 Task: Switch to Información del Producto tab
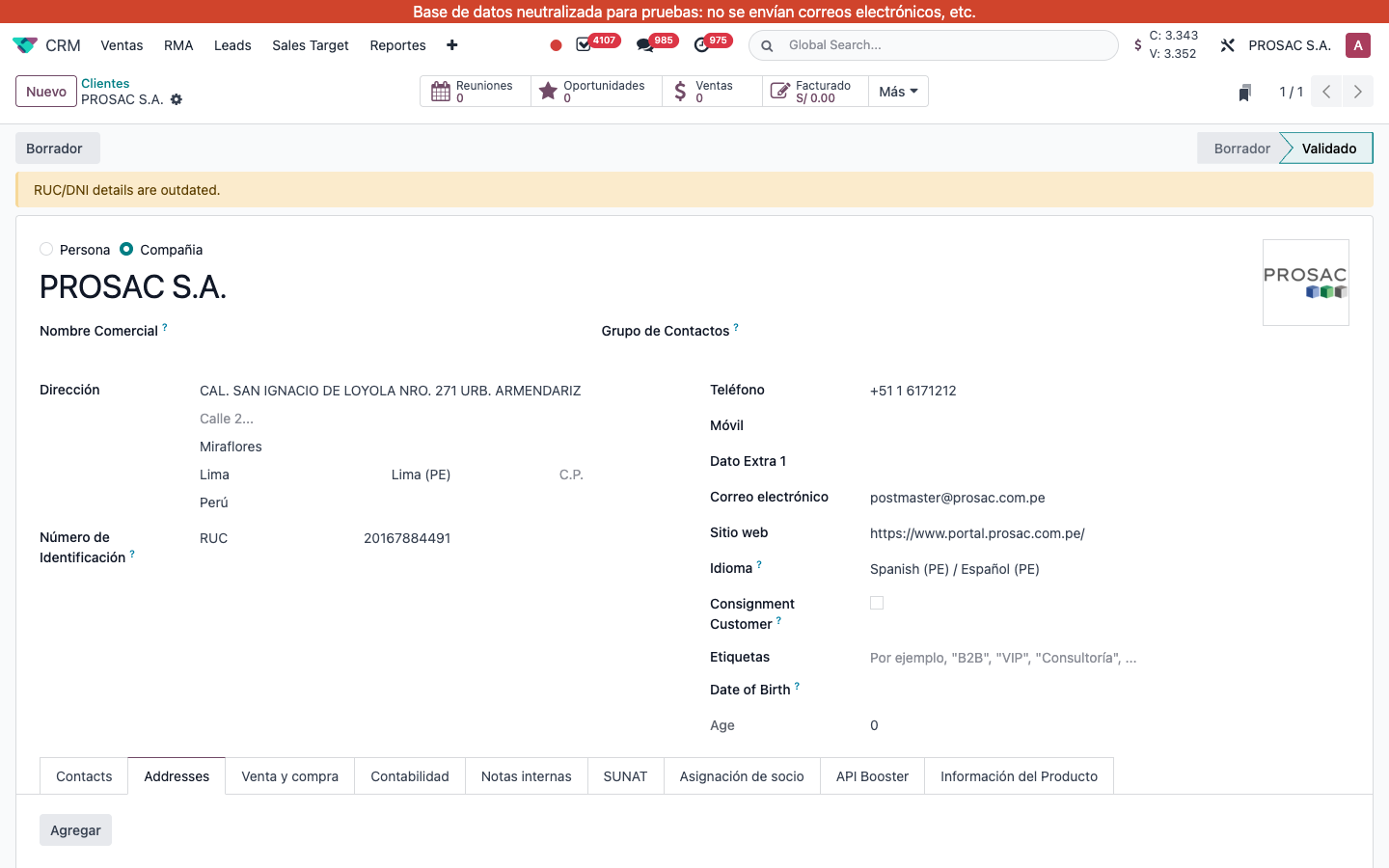point(1019,776)
